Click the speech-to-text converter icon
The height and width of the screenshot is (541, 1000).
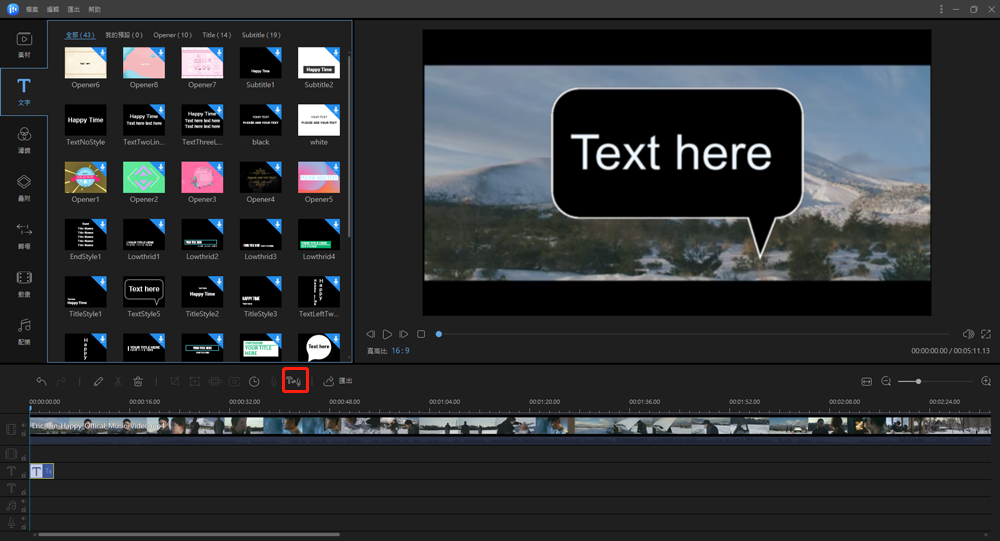tap(293, 381)
